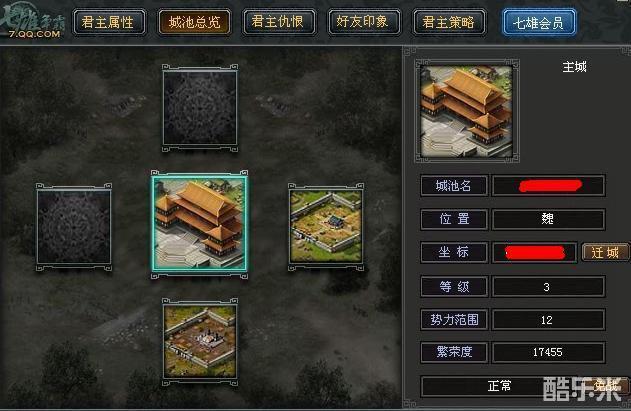
Task: Click the 迁城 relocate button
Action: pos(605,253)
